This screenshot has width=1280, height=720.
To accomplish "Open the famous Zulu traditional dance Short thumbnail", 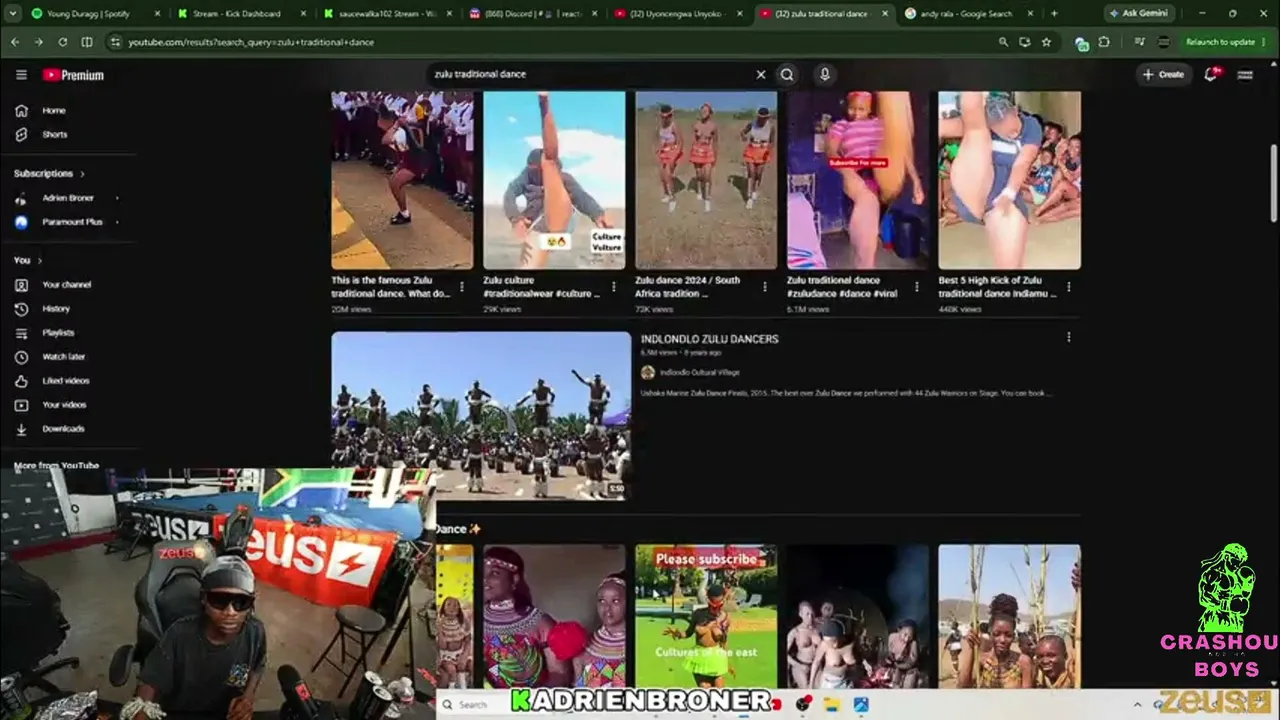I will pos(402,180).
